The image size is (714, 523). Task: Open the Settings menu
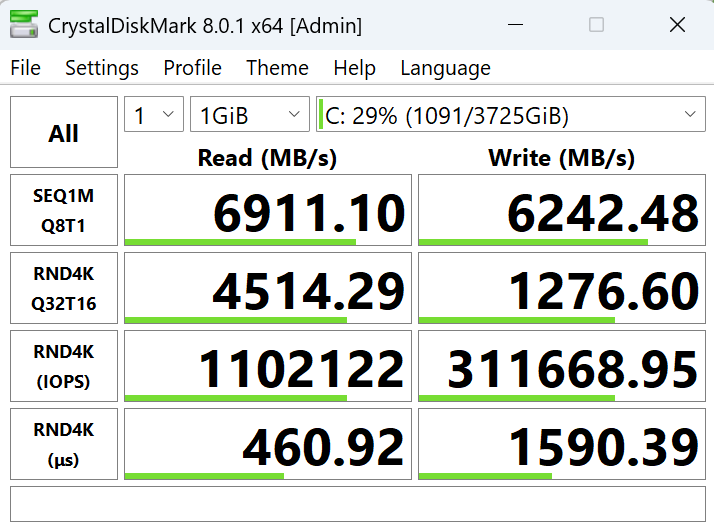(102, 68)
